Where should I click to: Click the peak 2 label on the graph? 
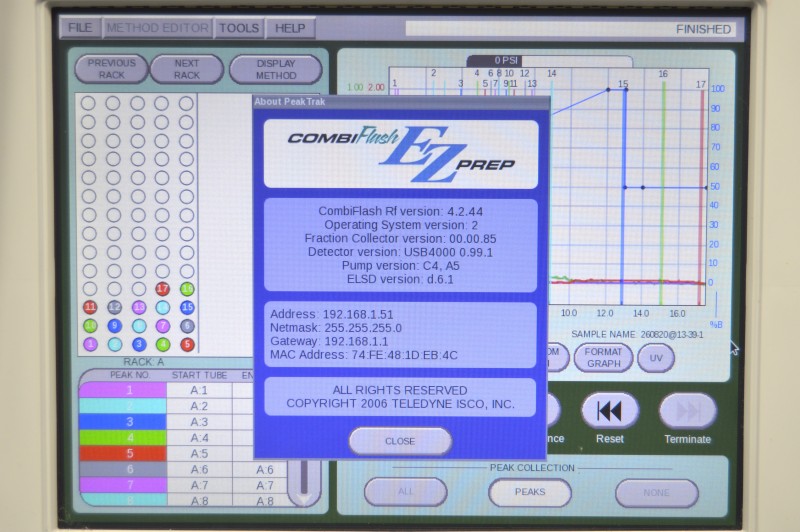(433, 73)
